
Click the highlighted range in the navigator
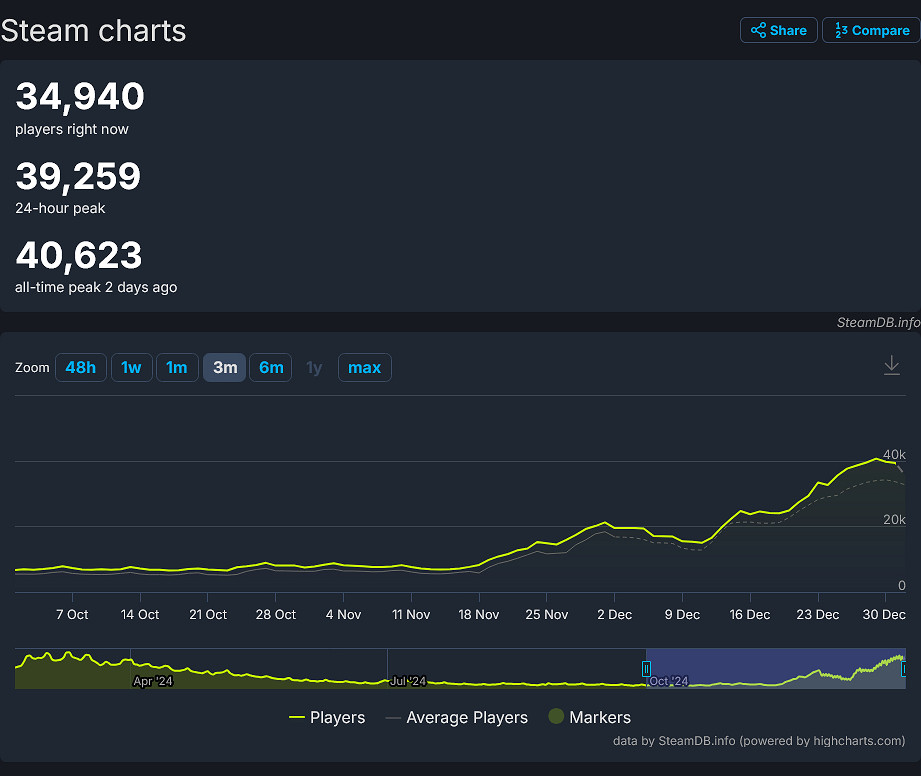coord(775,668)
